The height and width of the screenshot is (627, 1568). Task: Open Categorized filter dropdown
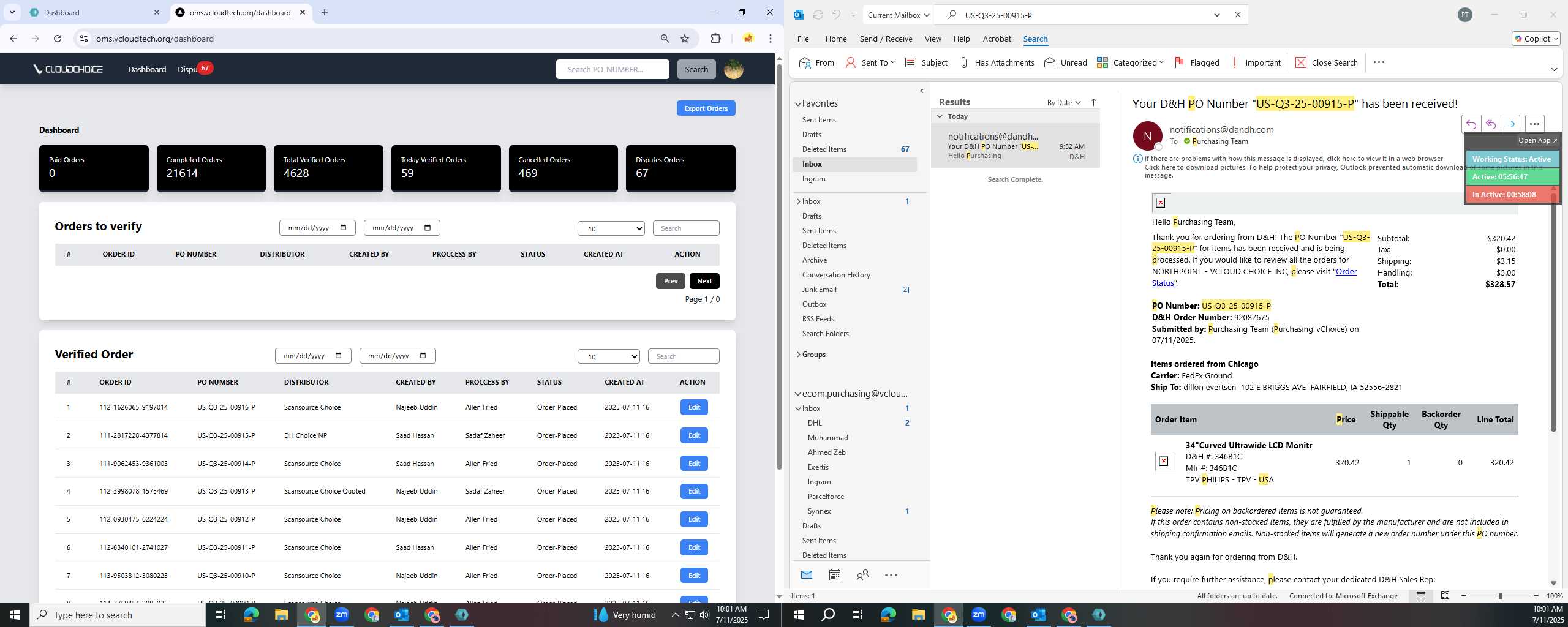1130,62
